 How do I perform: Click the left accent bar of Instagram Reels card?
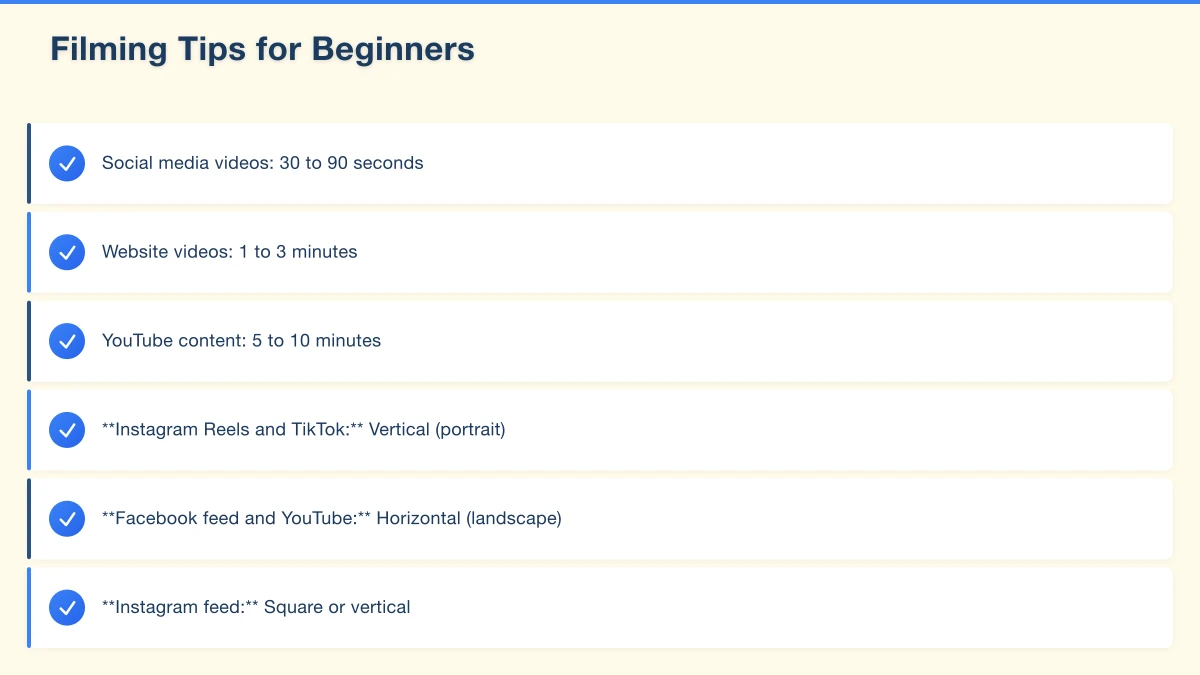click(29, 430)
